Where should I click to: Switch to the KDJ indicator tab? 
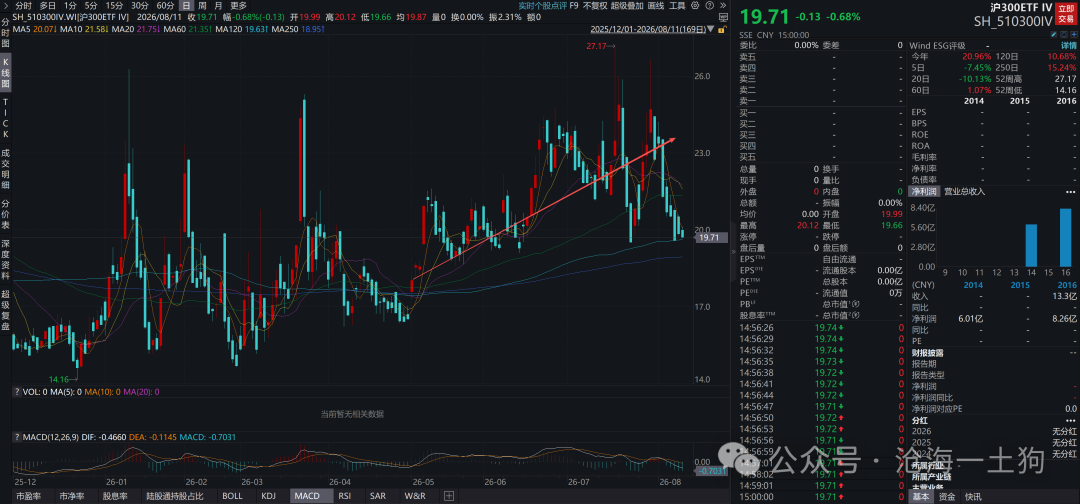coord(268,495)
